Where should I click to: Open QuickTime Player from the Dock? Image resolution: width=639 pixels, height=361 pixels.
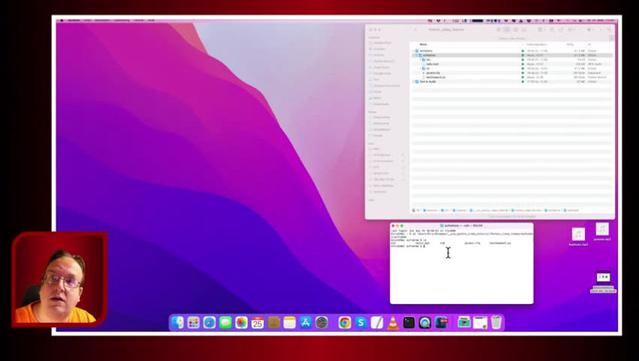(x=425, y=323)
